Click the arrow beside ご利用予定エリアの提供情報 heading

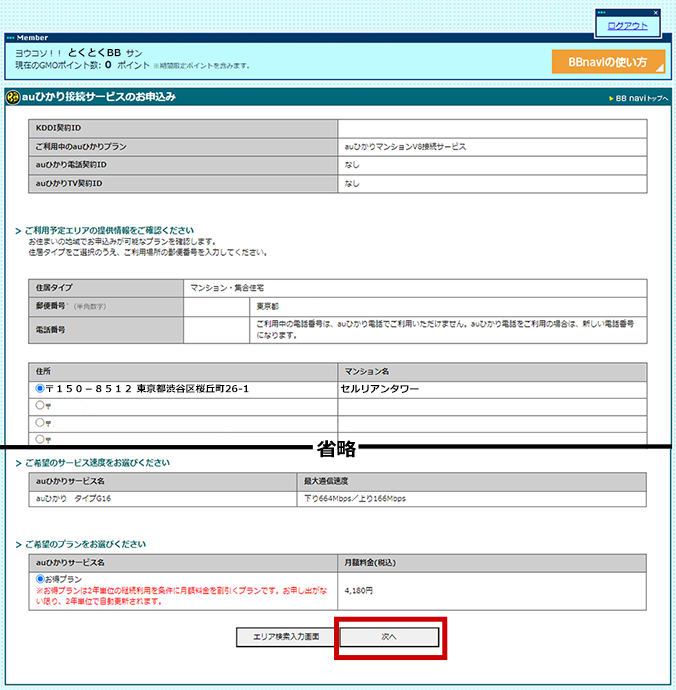(x=19, y=231)
